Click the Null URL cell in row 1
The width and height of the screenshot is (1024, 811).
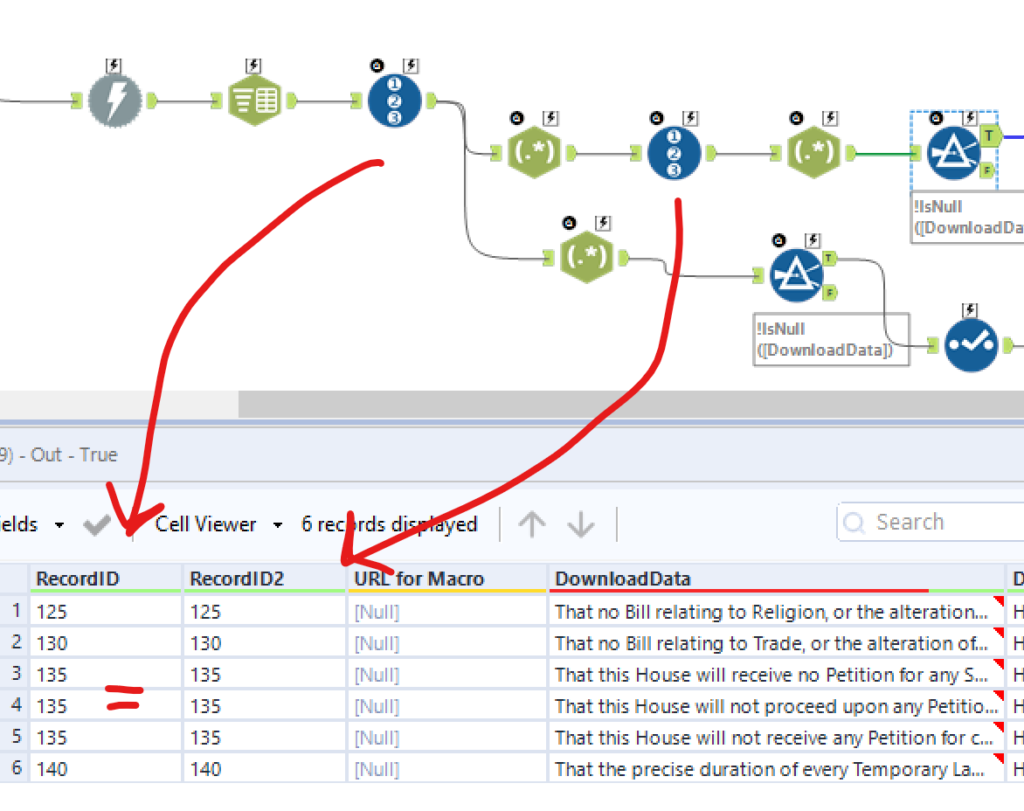447,612
